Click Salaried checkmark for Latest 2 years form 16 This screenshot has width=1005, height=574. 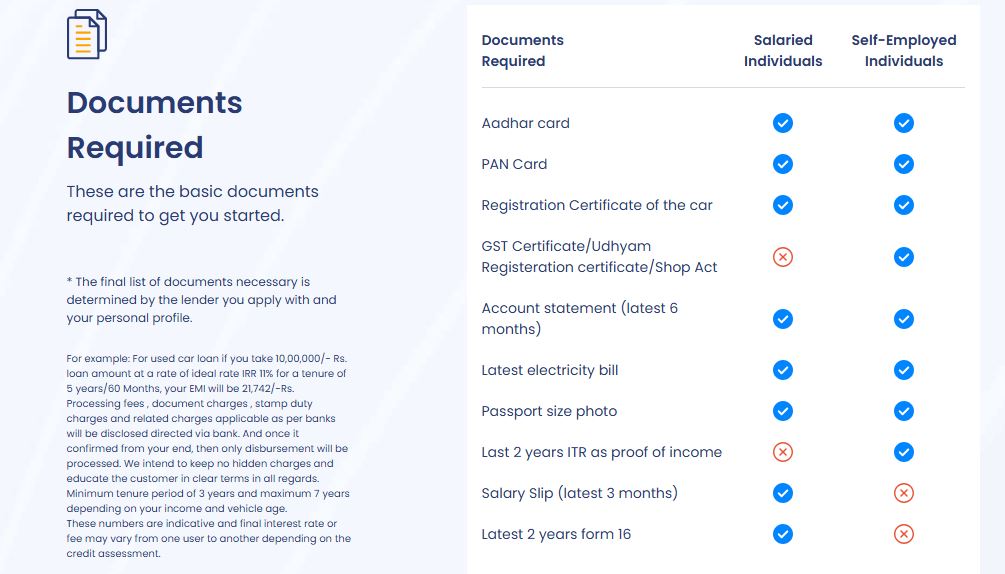(x=783, y=534)
